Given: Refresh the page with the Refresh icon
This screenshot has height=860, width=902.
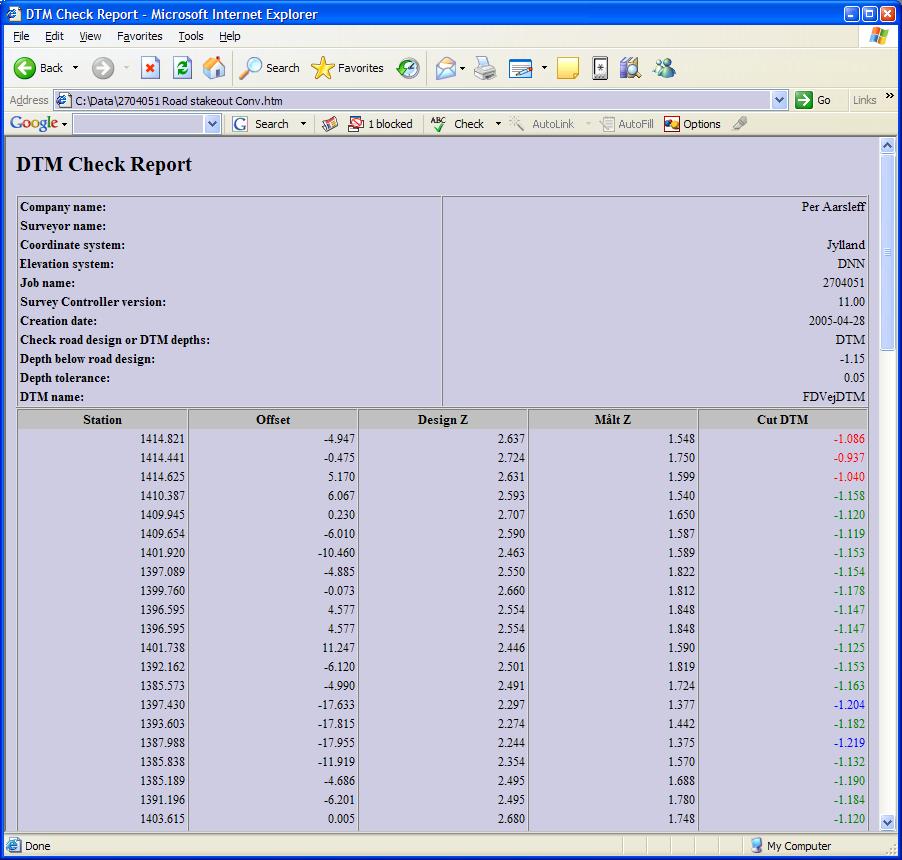Looking at the screenshot, I should point(182,68).
